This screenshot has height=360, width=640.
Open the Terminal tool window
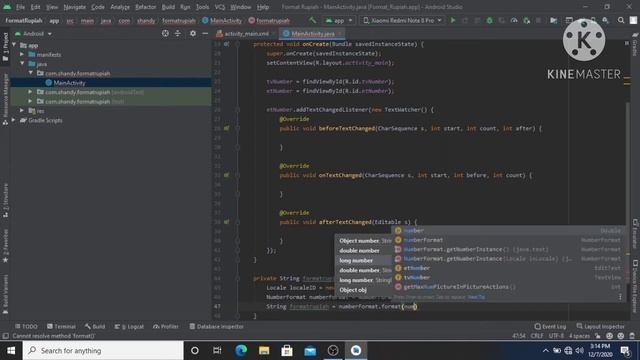pyautogui.click(x=61, y=326)
